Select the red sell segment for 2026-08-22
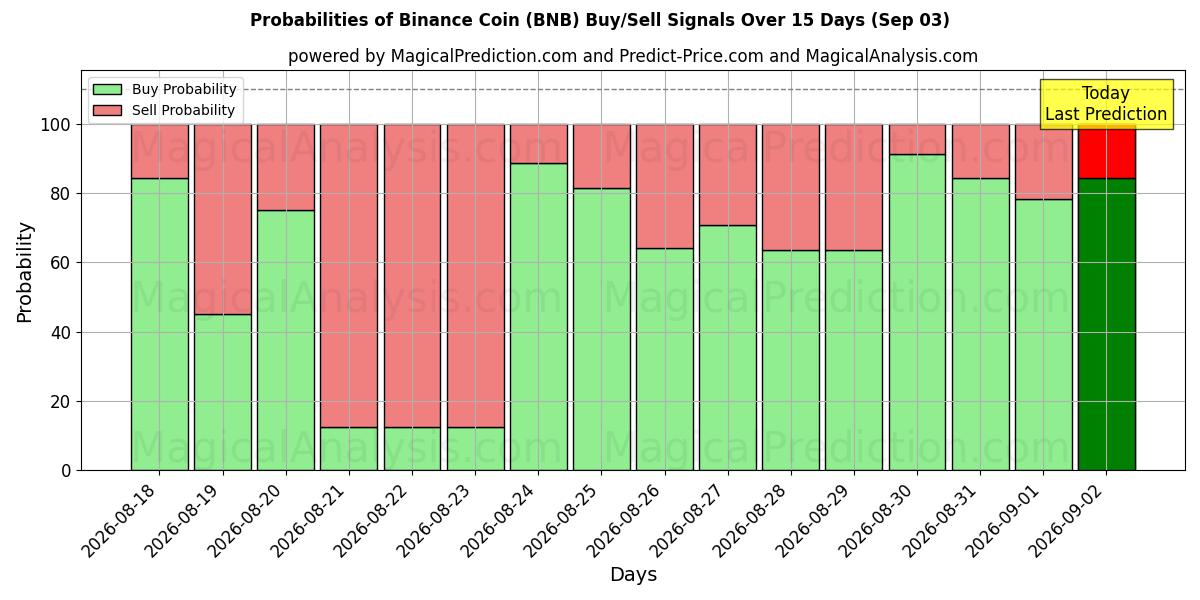Viewport: 1200px width, 600px height. pos(412,275)
